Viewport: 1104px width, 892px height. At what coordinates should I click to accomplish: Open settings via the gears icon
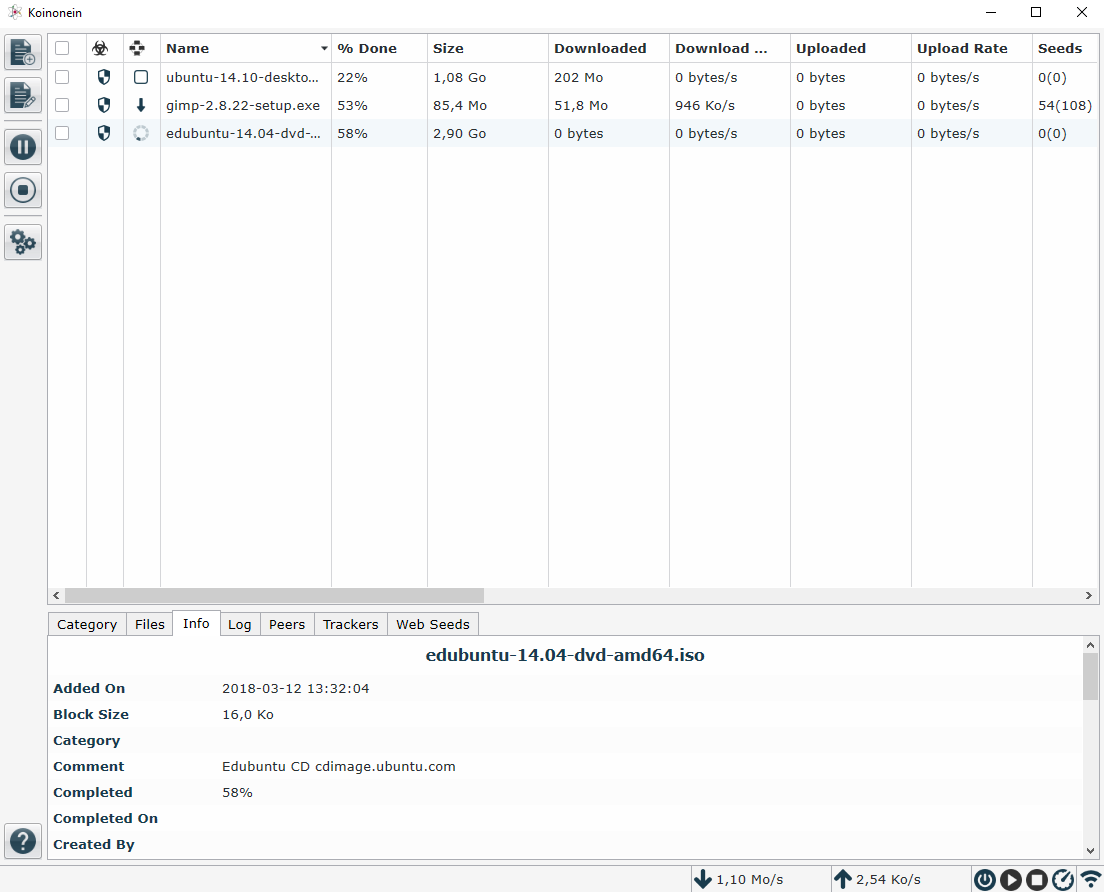[23, 242]
